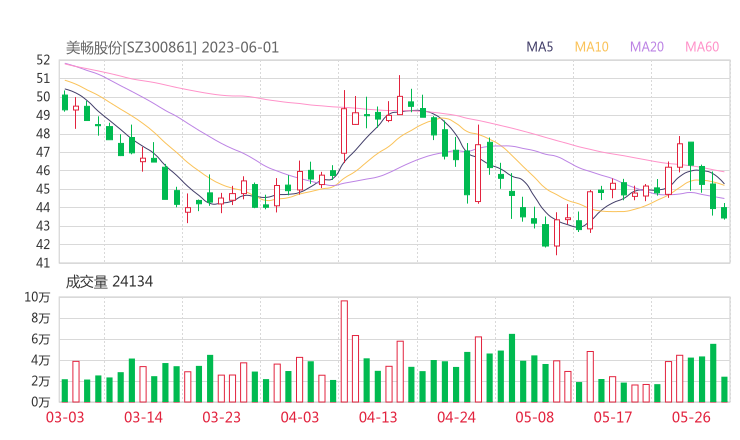Click the 03-03 date label
740x440 pixels.
[x=65, y=417]
